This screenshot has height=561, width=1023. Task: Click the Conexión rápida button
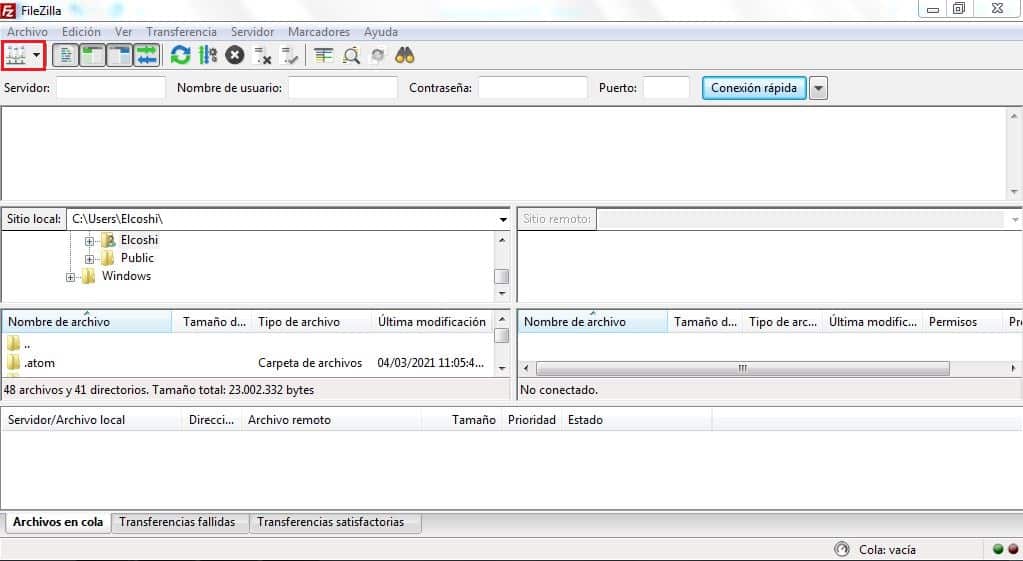(754, 88)
